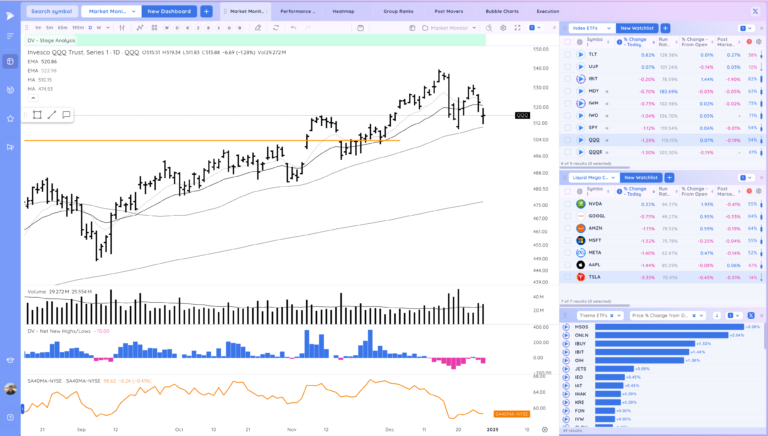Click the NVDA logo icon in watchlist
Image resolution: width=768 pixels, height=436 pixels.
pos(580,203)
